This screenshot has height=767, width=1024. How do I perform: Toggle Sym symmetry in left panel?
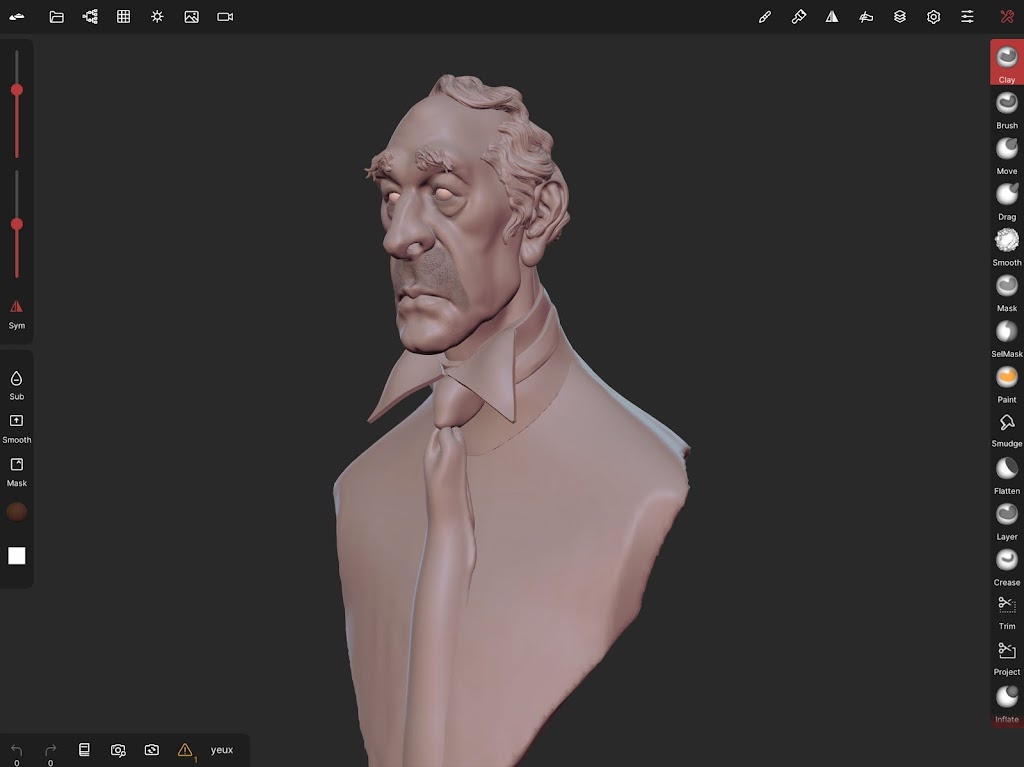[16, 310]
